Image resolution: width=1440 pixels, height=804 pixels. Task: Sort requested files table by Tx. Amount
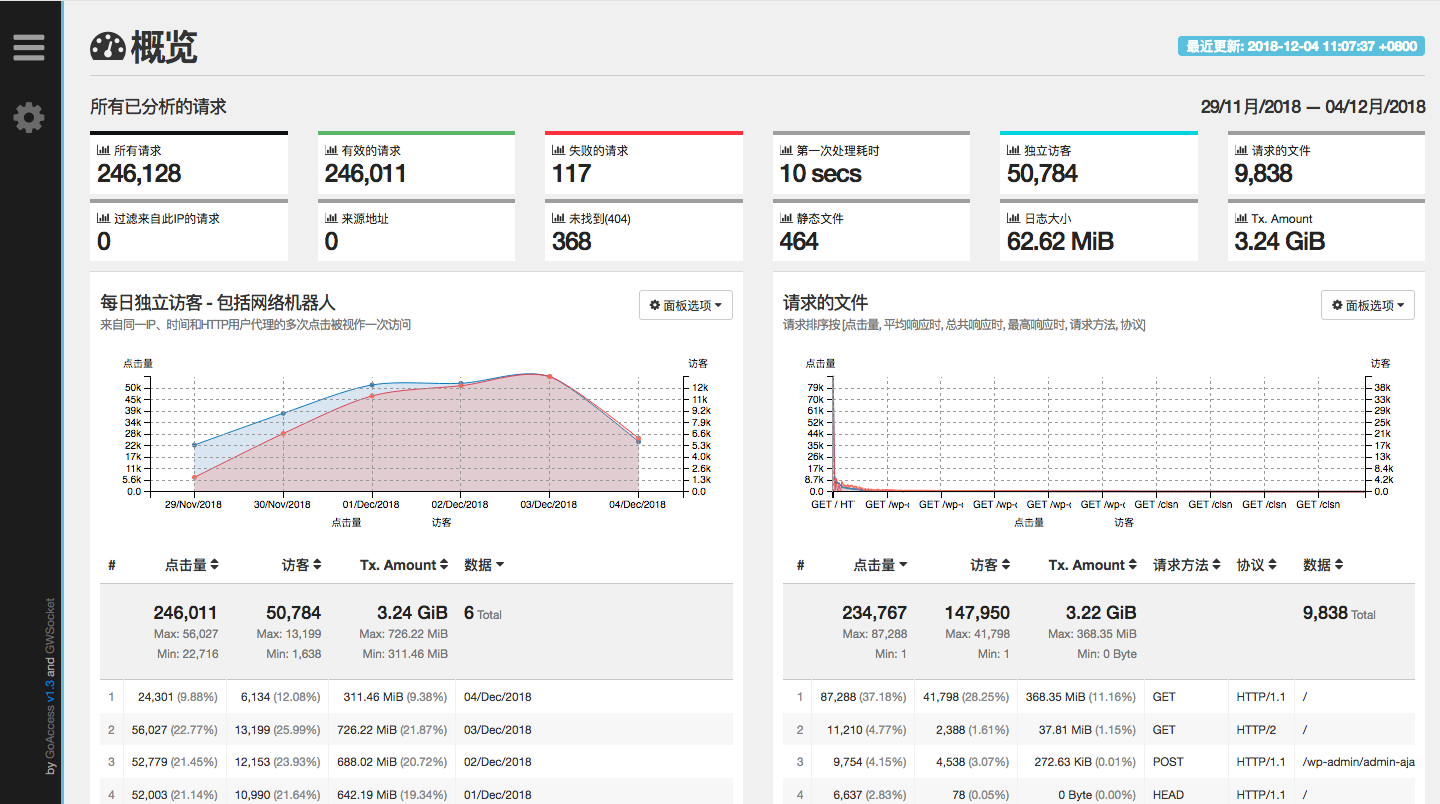pos(1093,565)
